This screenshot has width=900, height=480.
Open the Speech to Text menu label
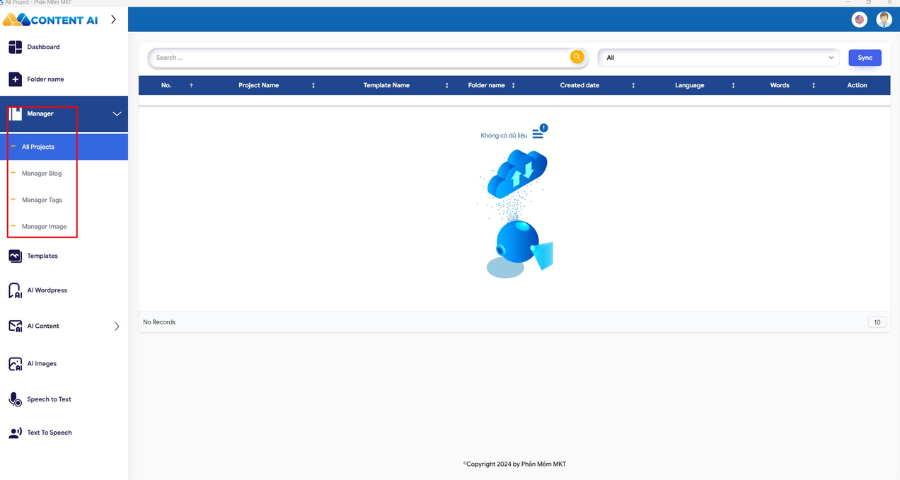(49, 399)
